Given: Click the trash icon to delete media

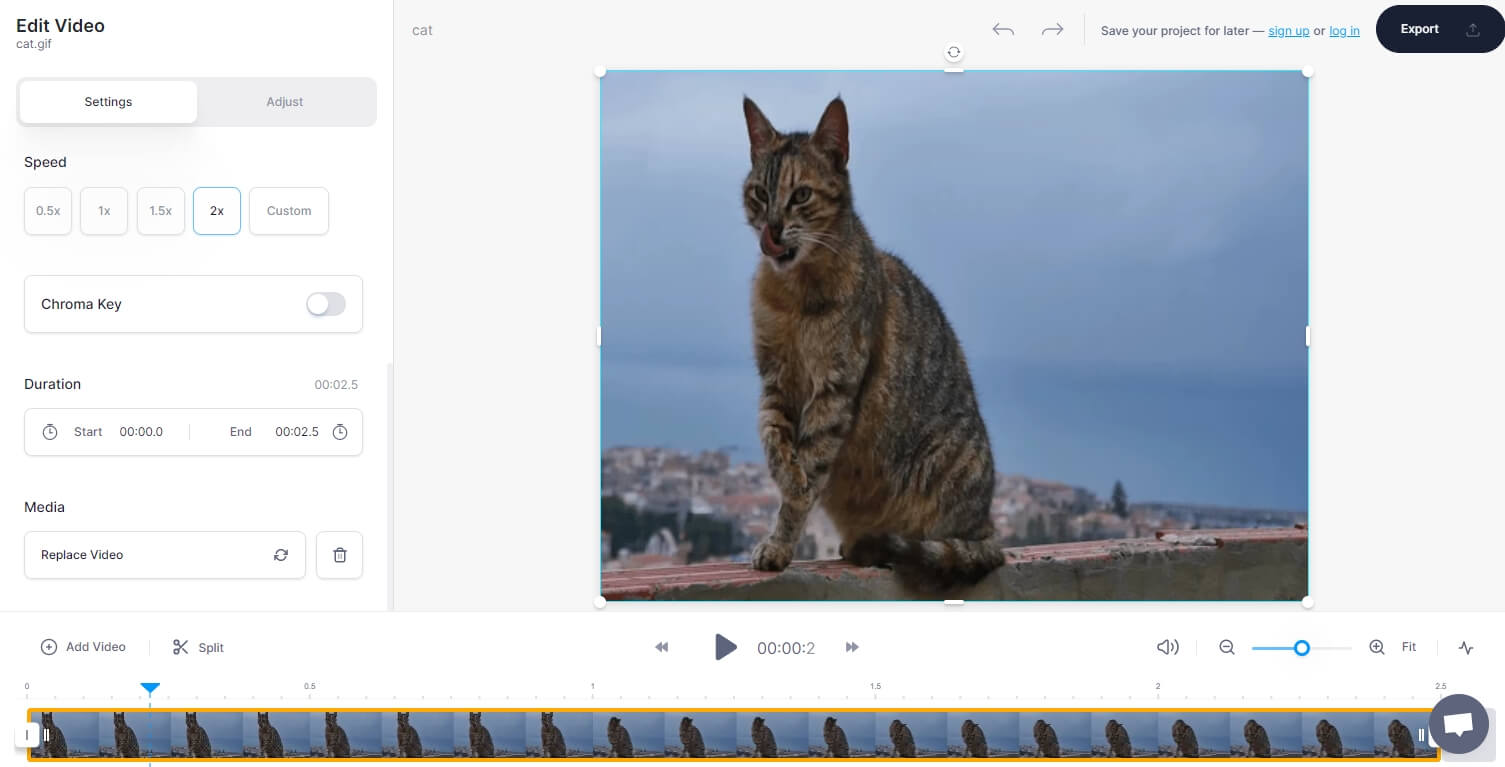Looking at the screenshot, I should [x=339, y=555].
